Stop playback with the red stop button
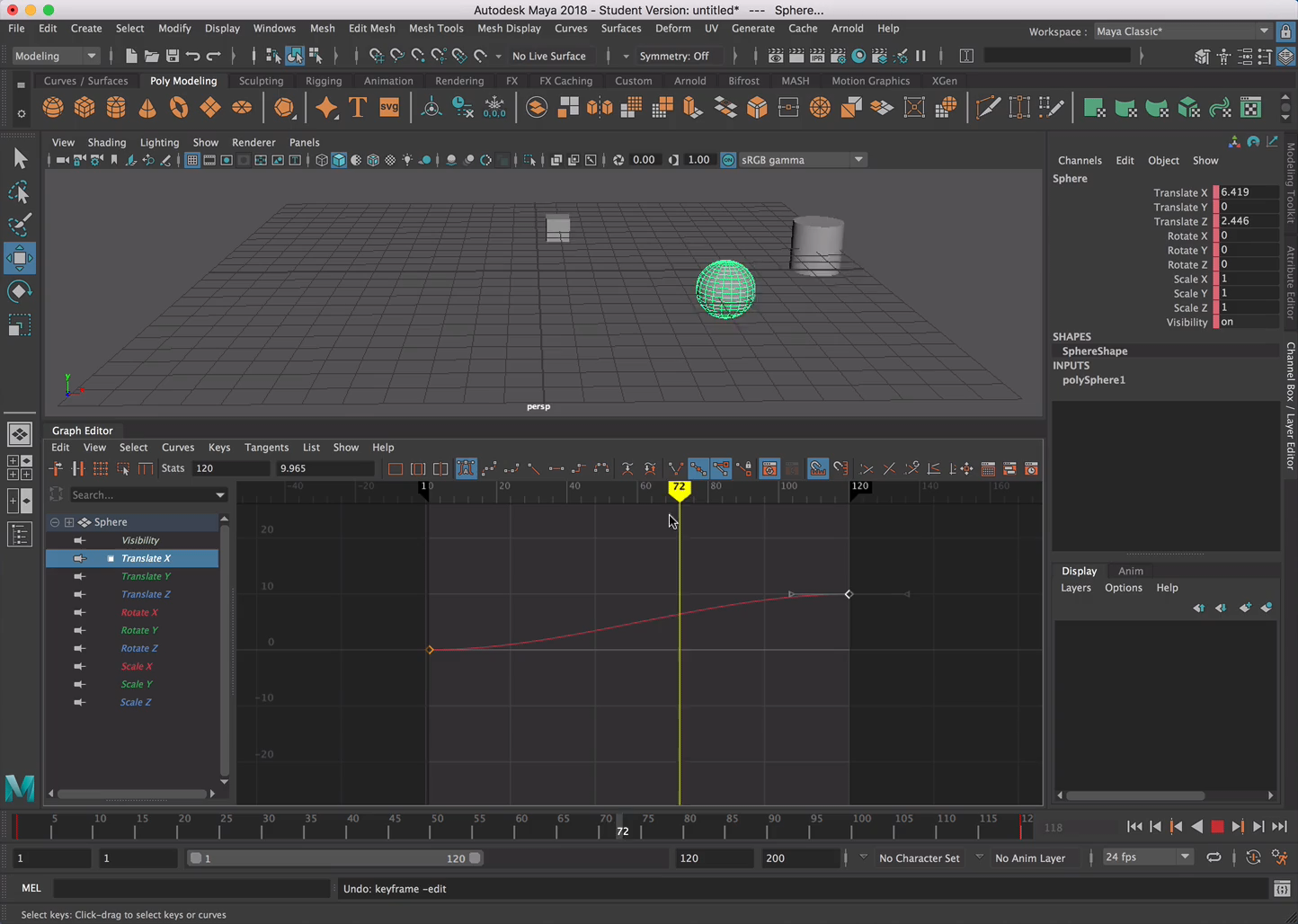This screenshot has height=924, width=1298. click(x=1217, y=827)
